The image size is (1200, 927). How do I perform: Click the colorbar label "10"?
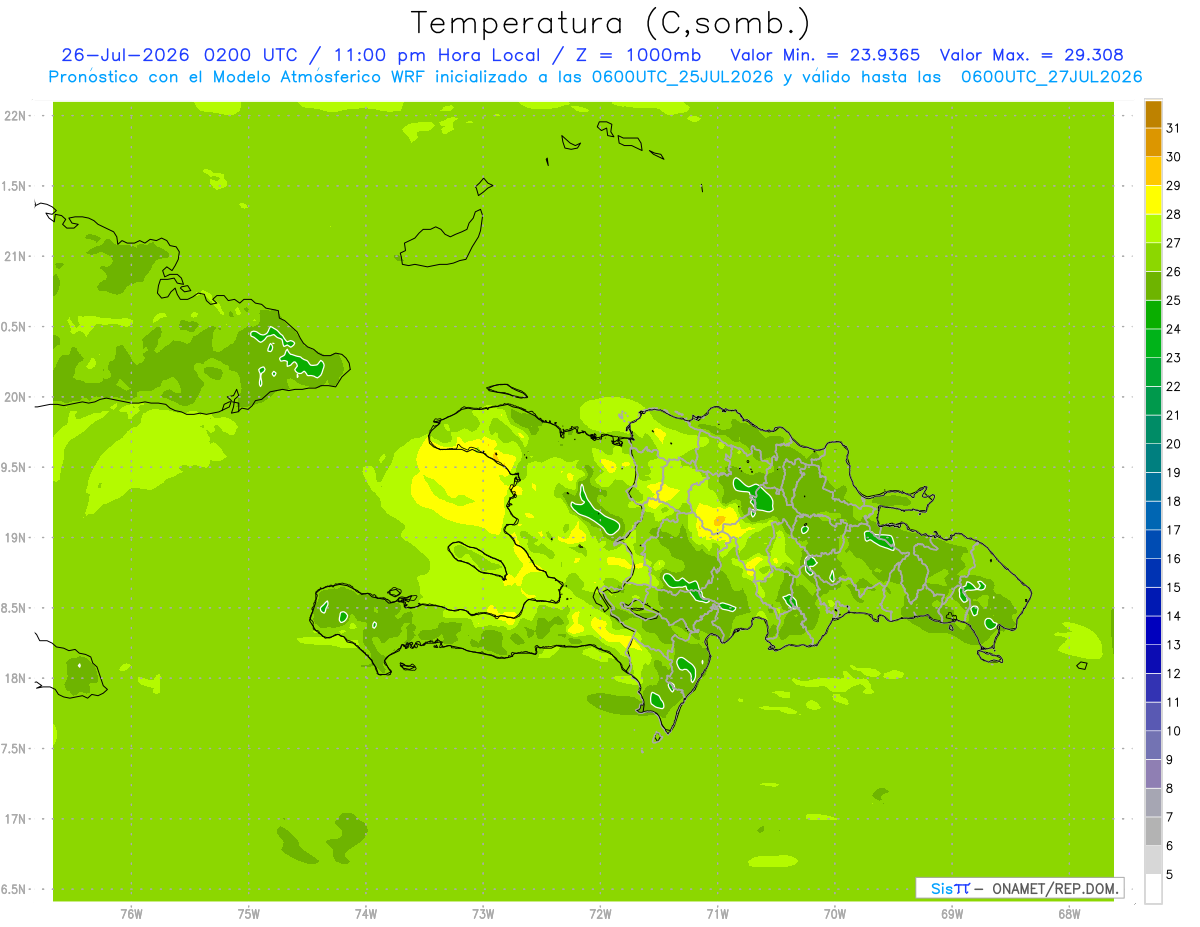1174,731
